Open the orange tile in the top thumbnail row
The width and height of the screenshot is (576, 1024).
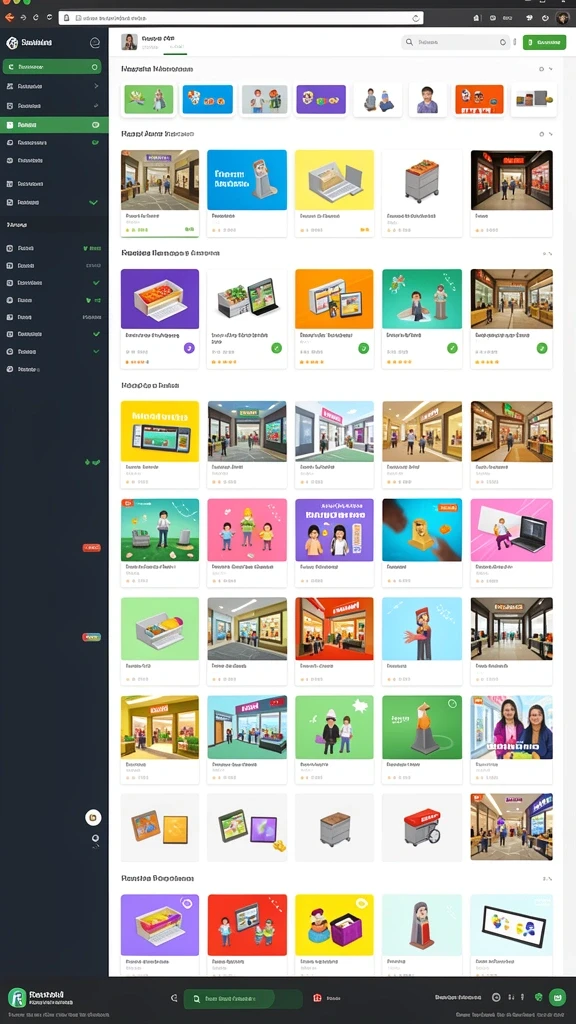pyautogui.click(x=479, y=99)
